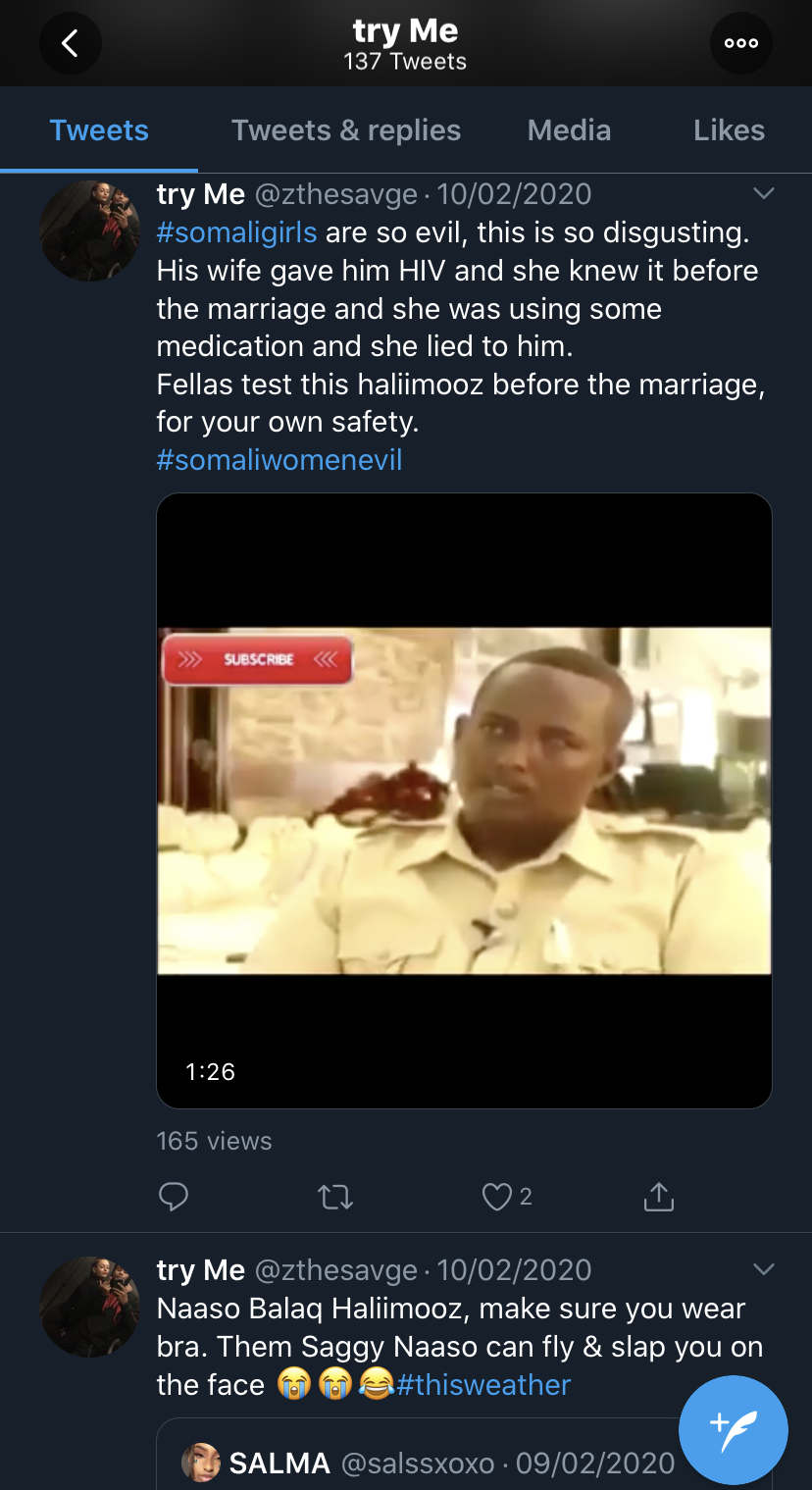Screen dimensions: 812x1490
Task: Open the Likes tab
Action: pyautogui.click(x=729, y=130)
